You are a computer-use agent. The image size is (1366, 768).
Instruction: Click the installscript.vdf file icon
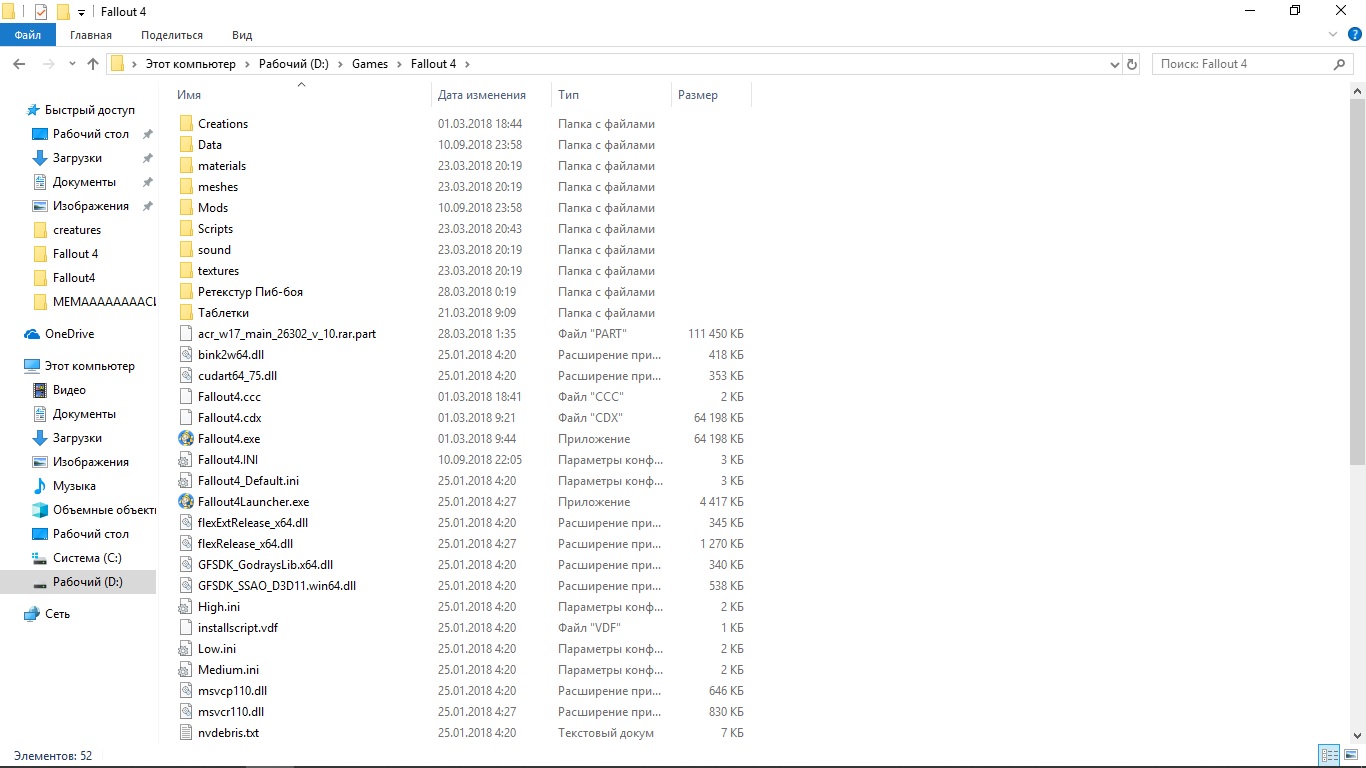(186, 628)
